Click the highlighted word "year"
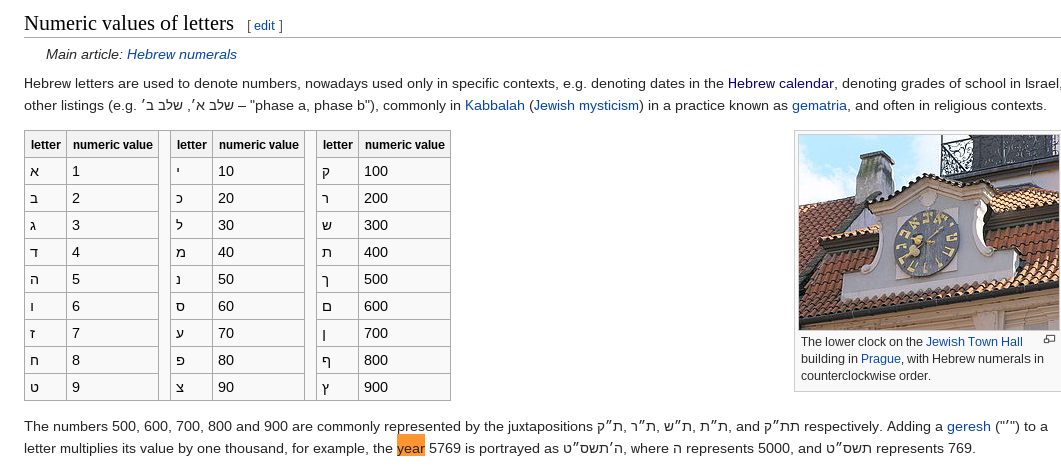The width and height of the screenshot is (1061, 470). [x=411, y=449]
